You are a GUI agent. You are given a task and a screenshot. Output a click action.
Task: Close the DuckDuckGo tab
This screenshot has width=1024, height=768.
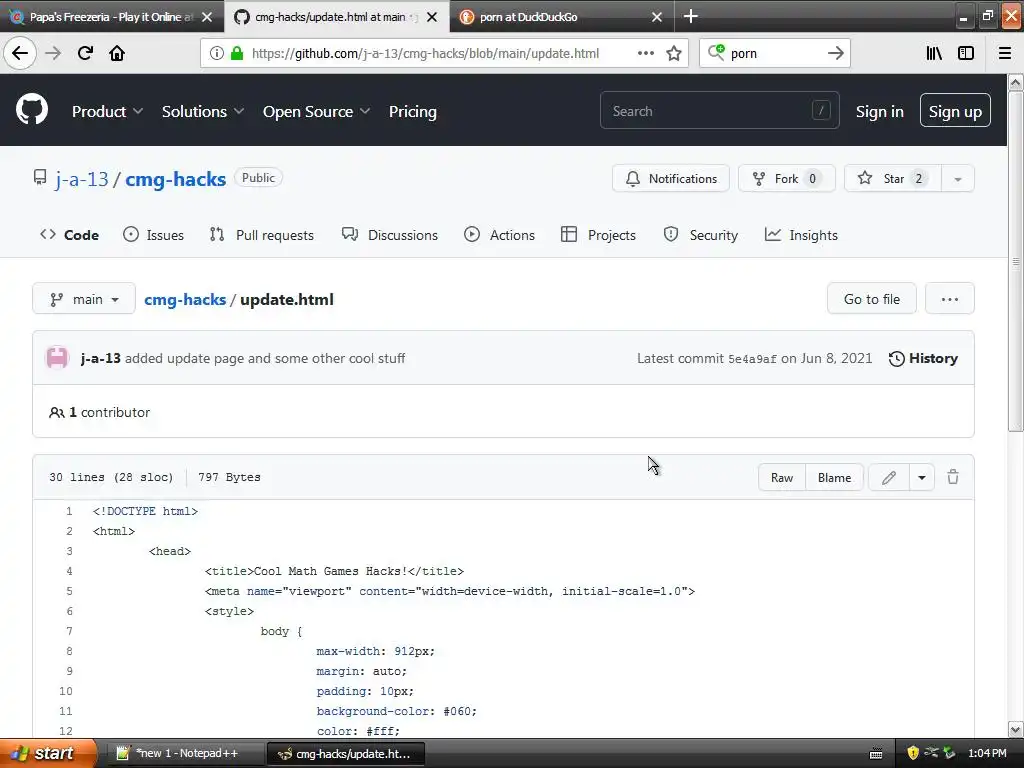coord(657,17)
